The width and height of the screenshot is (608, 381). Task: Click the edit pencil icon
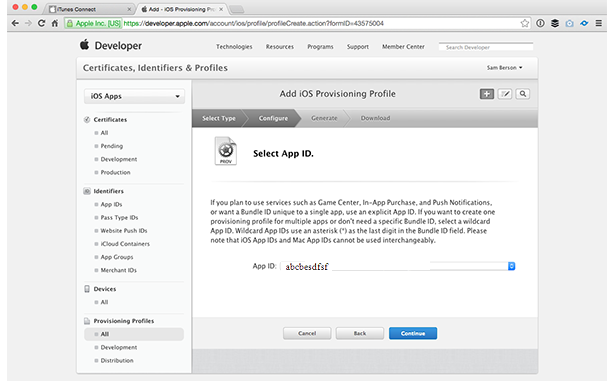pos(505,94)
